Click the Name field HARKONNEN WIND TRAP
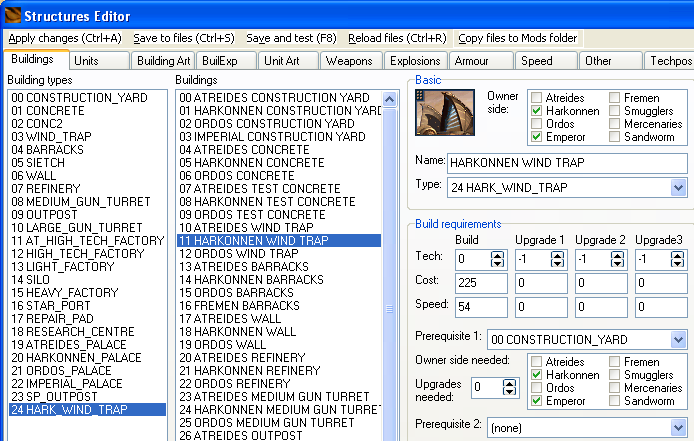Image resolution: width=694 pixels, height=441 pixels. tap(567, 163)
